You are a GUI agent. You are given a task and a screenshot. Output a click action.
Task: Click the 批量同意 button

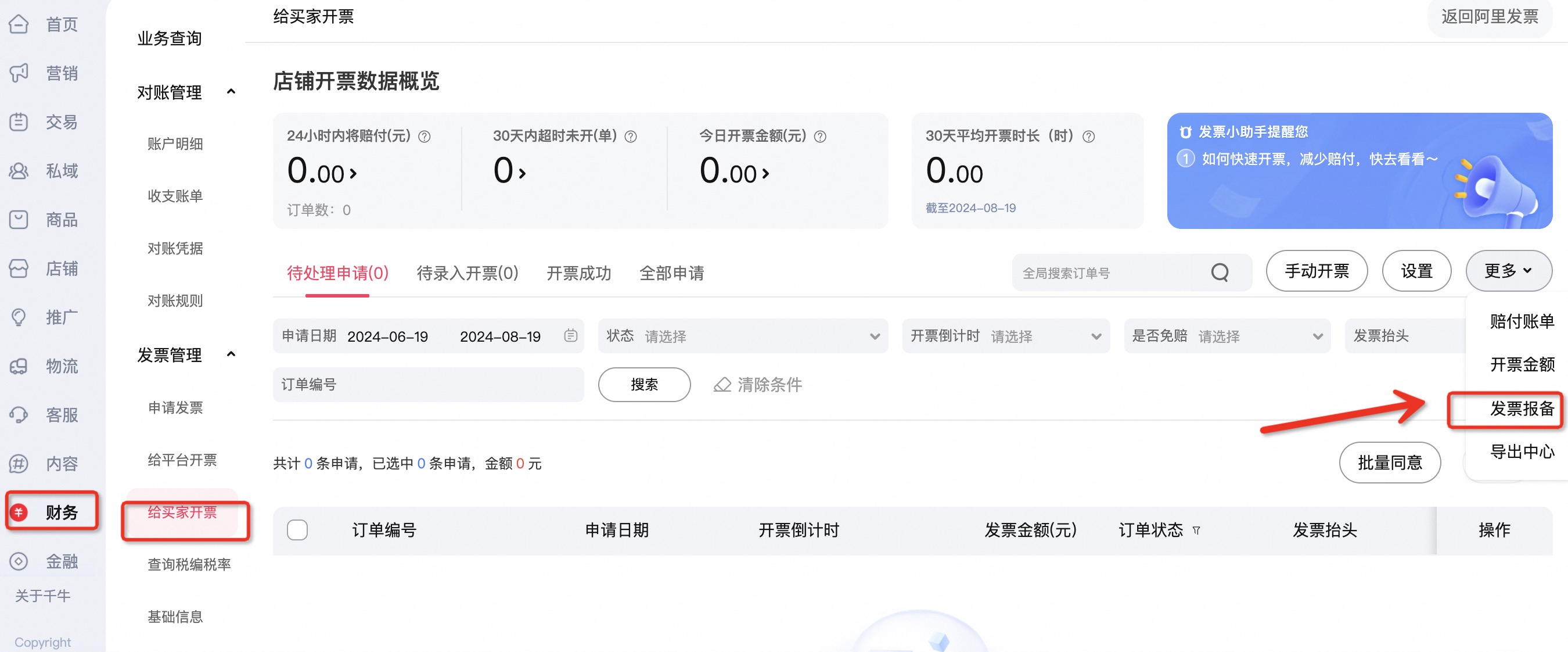tap(1390, 463)
